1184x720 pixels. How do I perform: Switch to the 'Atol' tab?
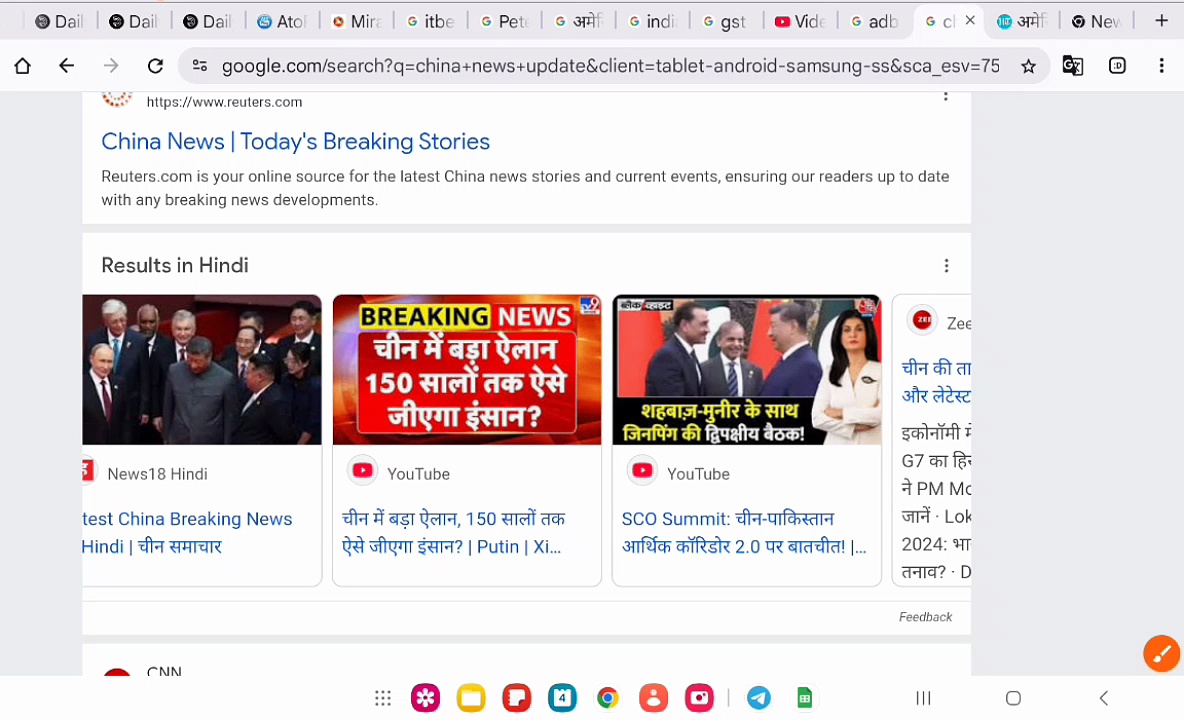(x=281, y=21)
